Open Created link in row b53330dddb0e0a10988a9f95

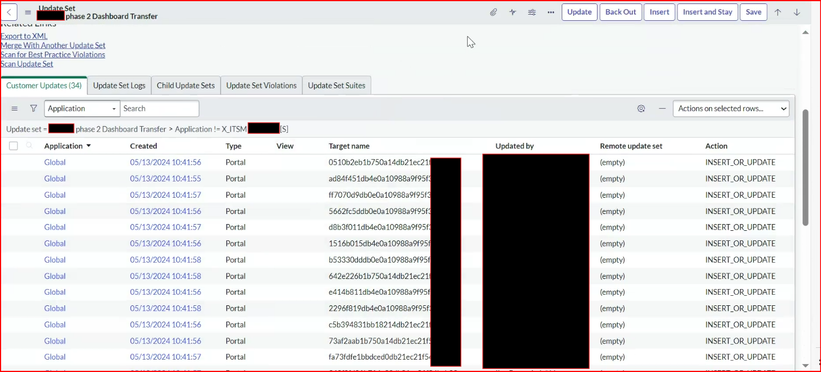coord(165,260)
